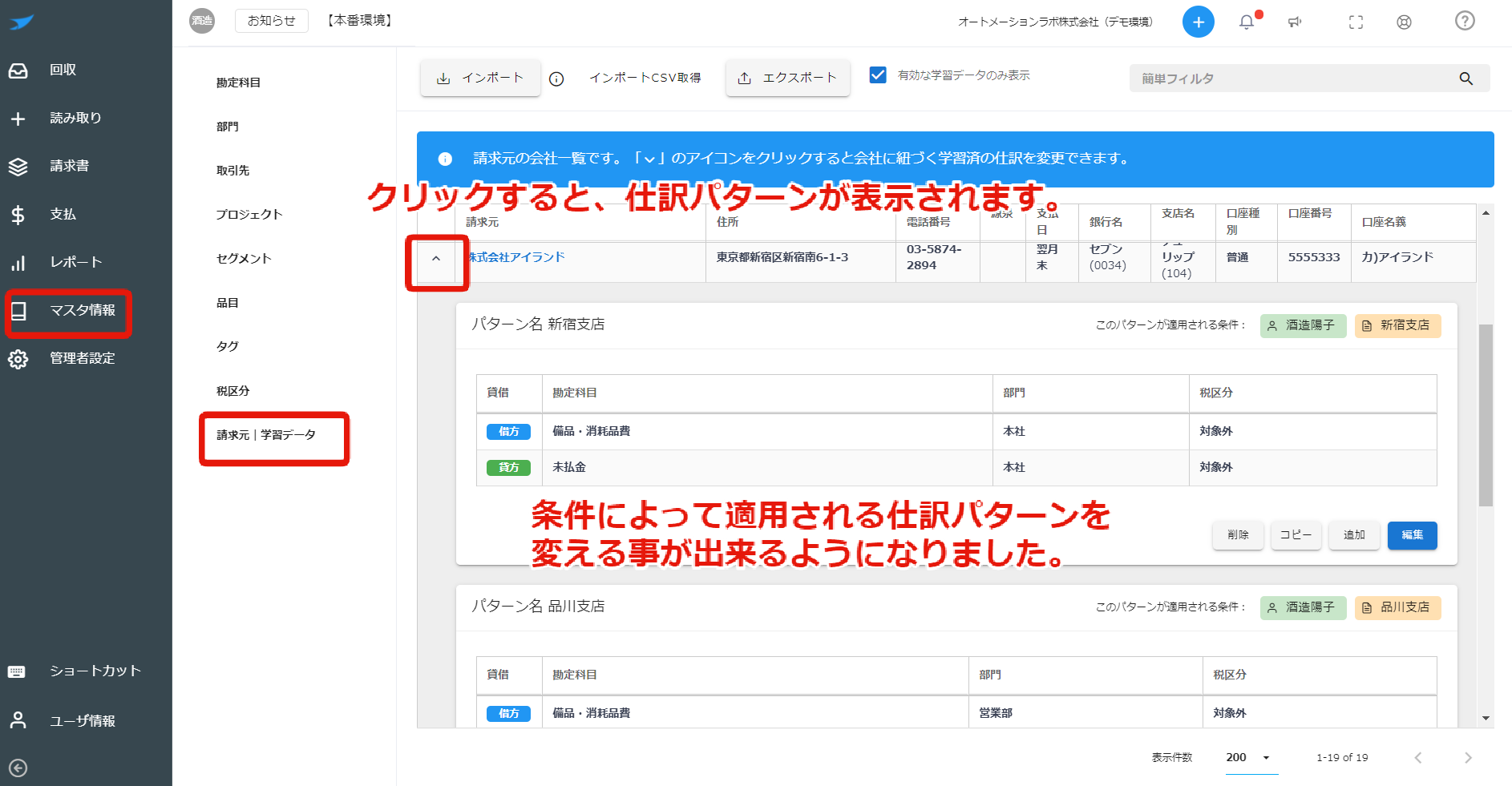Click 未払金 account cell
This screenshot has height=786, width=1512.
(767, 467)
